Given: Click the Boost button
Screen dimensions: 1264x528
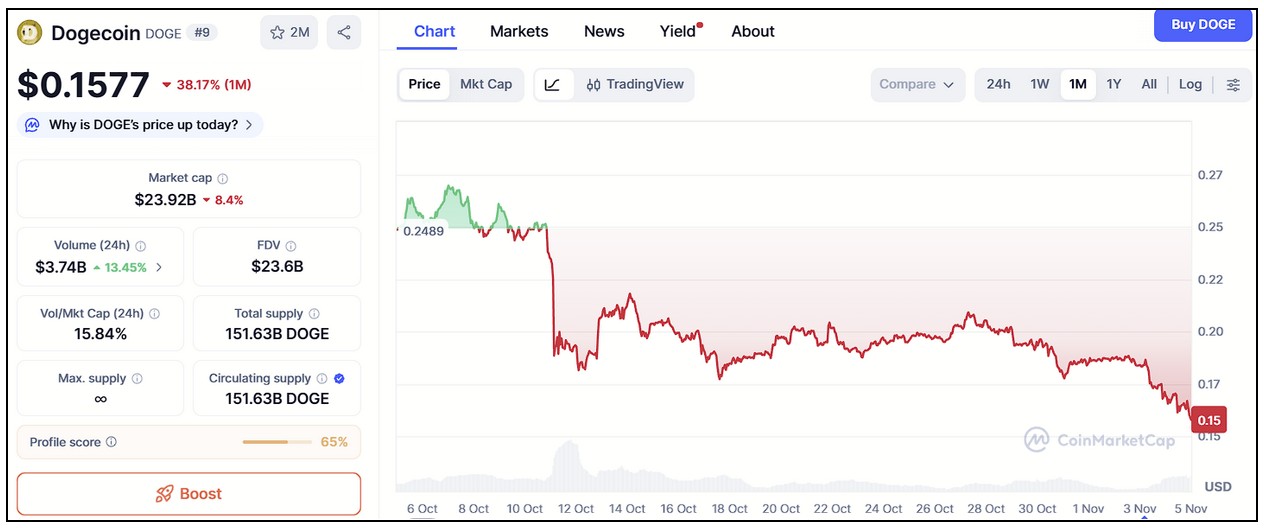Looking at the screenshot, I should click(x=189, y=493).
